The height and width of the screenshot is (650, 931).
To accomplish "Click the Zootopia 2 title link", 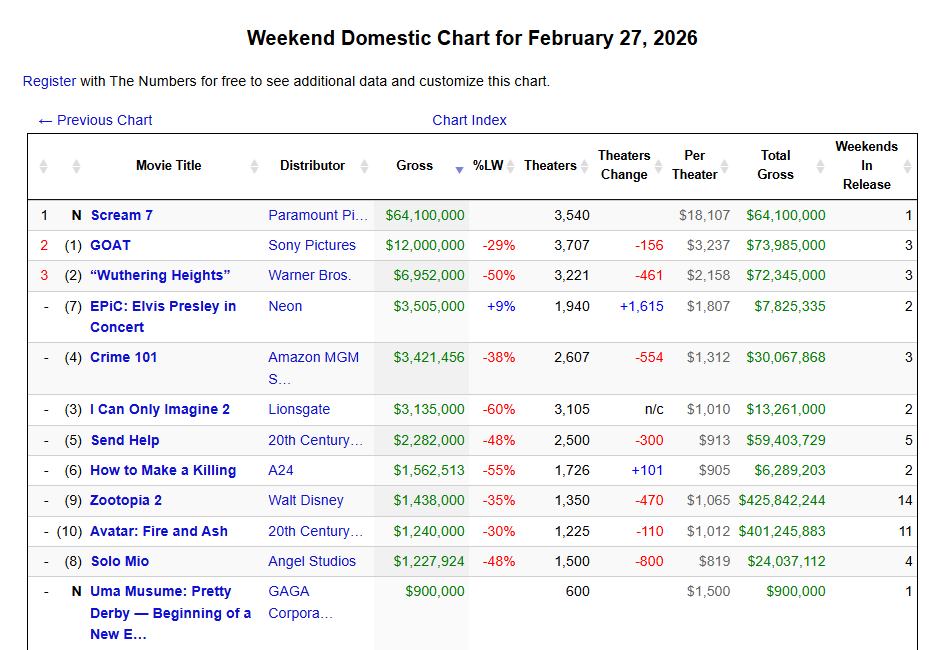I will pyautogui.click(x=126, y=500).
